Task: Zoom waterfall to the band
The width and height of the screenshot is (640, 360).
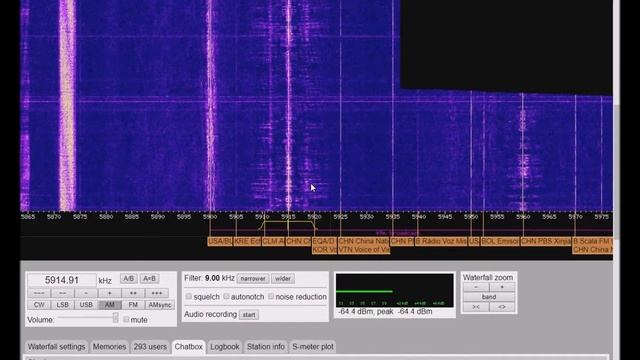Action: (x=489, y=297)
